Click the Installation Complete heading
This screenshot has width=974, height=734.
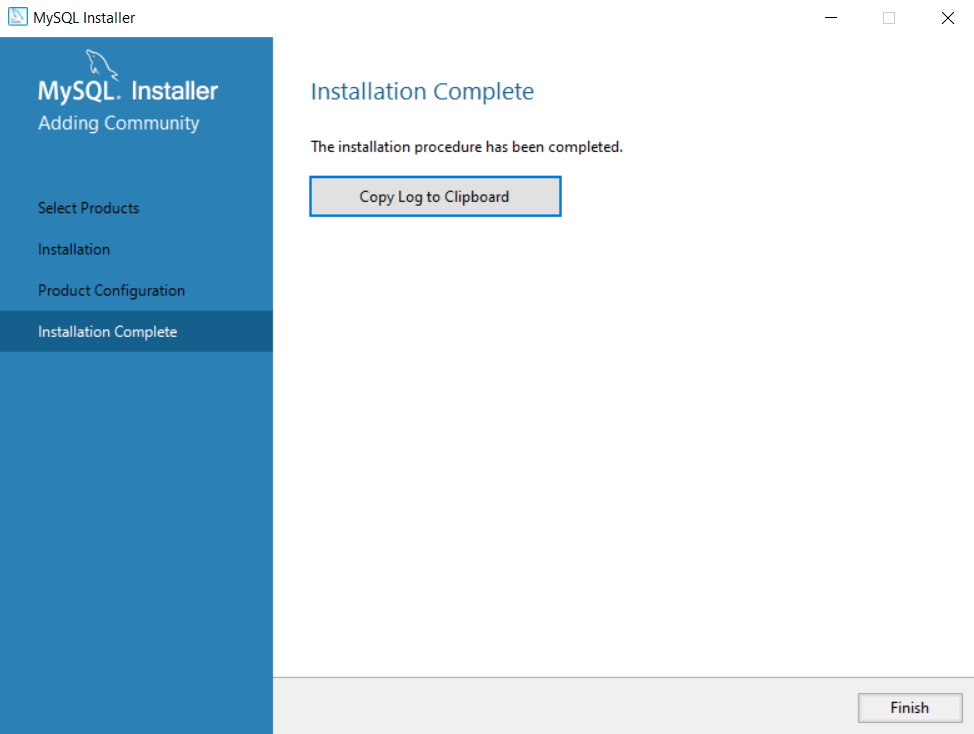pyautogui.click(x=421, y=91)
